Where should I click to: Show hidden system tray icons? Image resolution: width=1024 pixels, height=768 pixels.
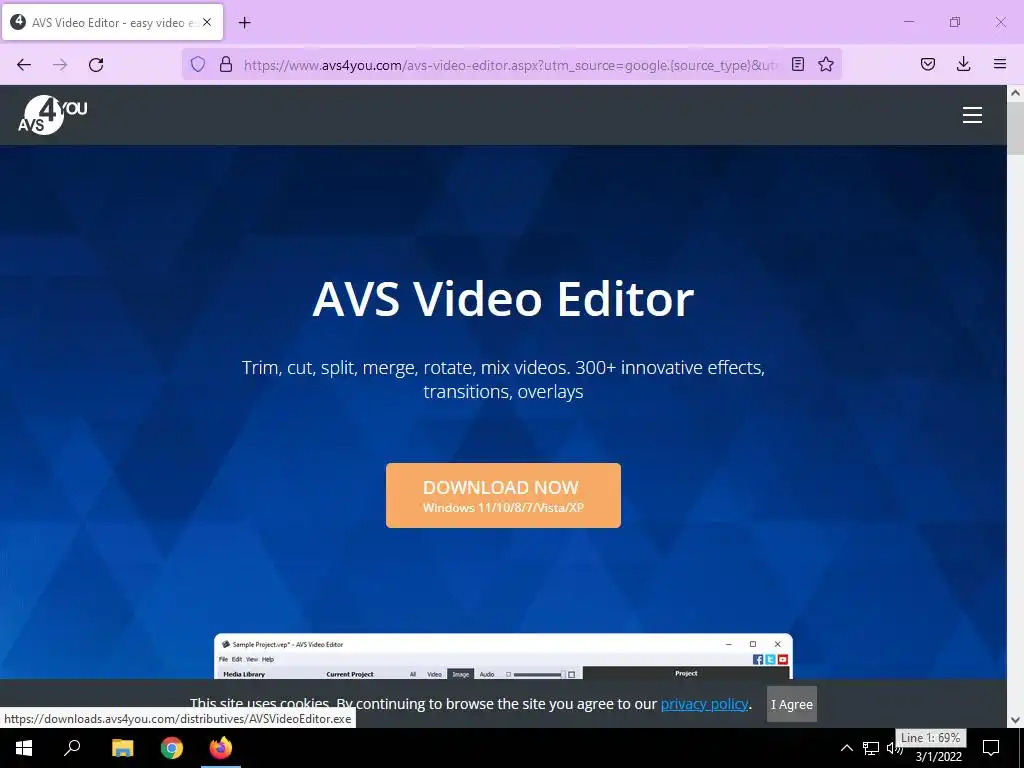point(846,748)
